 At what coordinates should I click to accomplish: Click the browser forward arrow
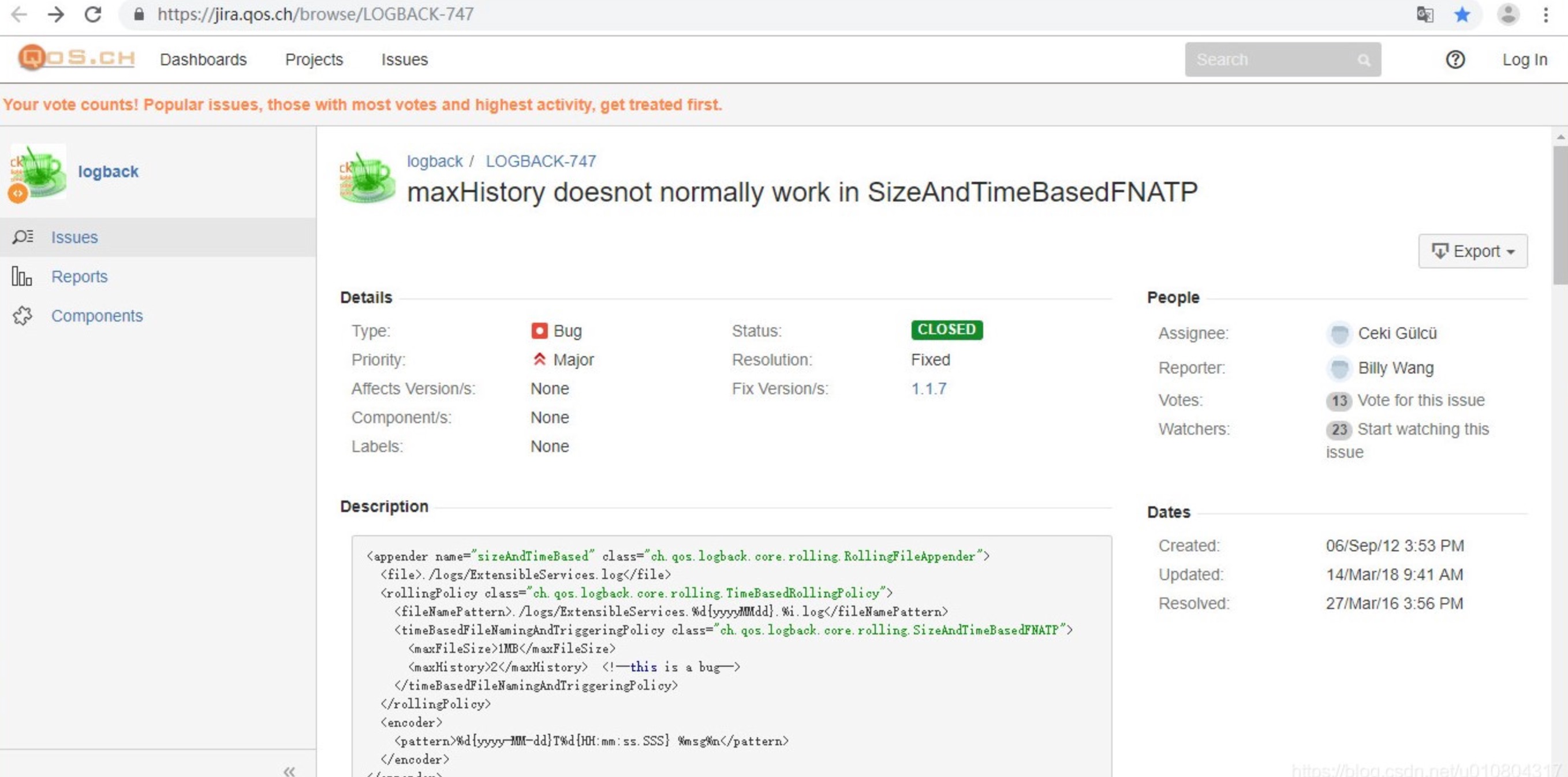click(56, 14)
